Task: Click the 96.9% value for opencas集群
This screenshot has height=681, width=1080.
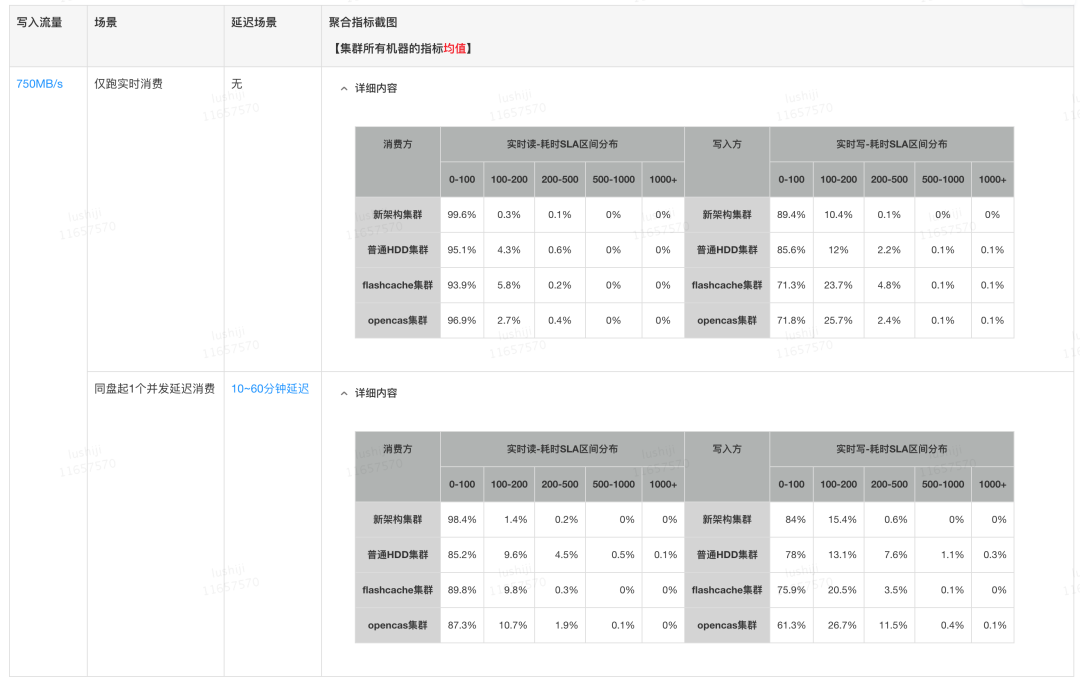Action: (x=461, y=320)
